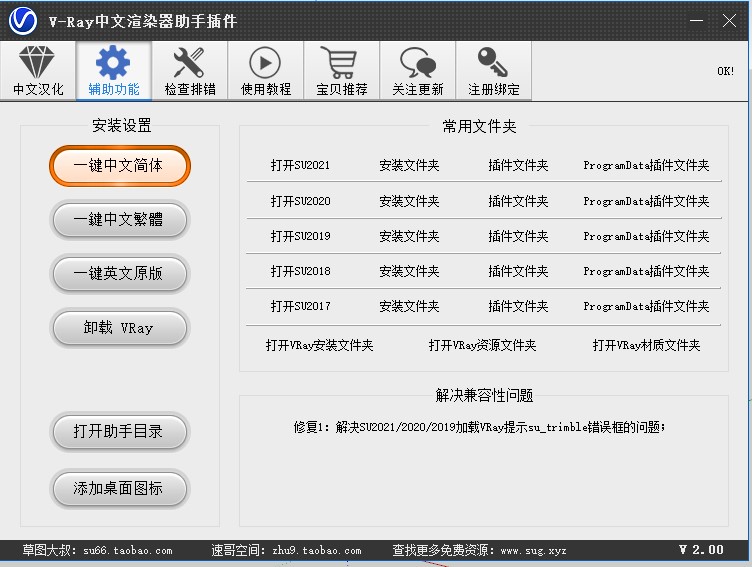The image size is (752, 567).
Task: Open ProgramData插件文件夹 in SU2021 row
Action: pyautogui.click(x=646, y=165)
